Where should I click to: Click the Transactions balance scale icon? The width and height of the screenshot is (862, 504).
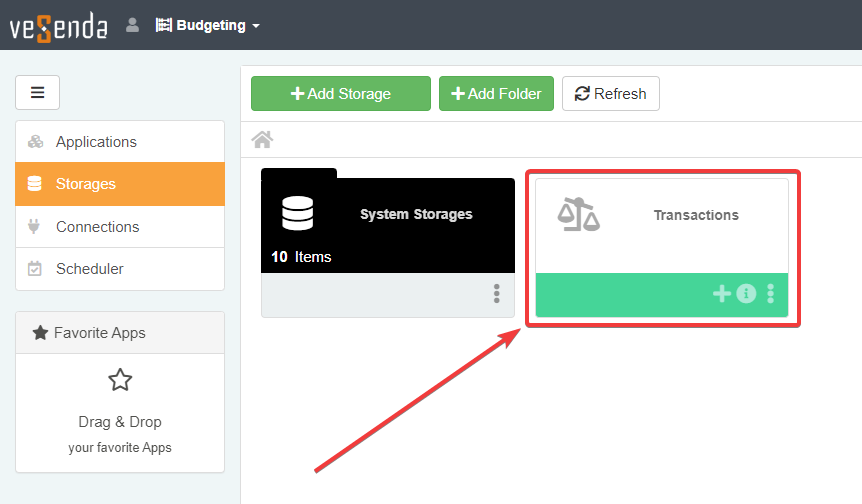tap(579, 214)
